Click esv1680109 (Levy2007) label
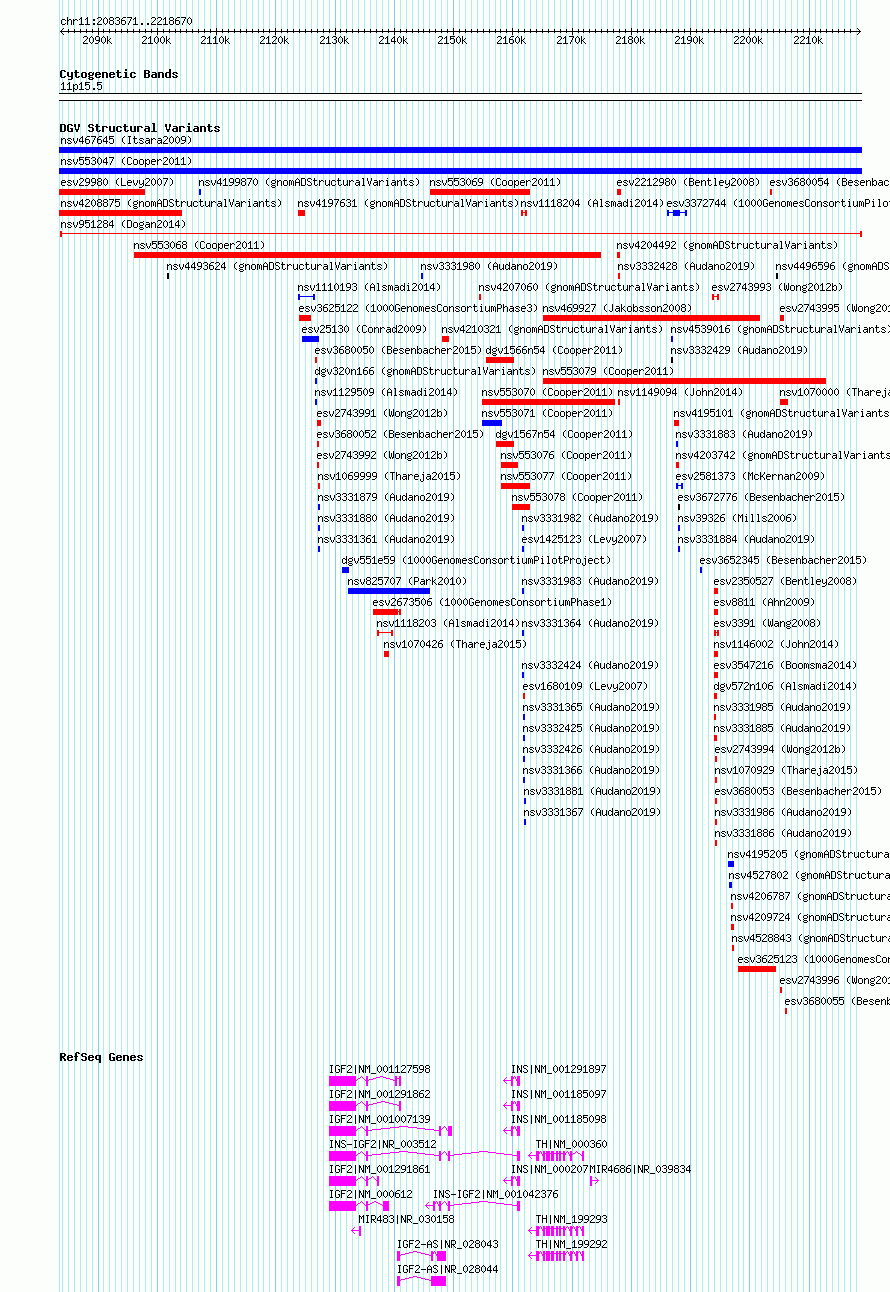The image size is (890, 1292). 585,686
